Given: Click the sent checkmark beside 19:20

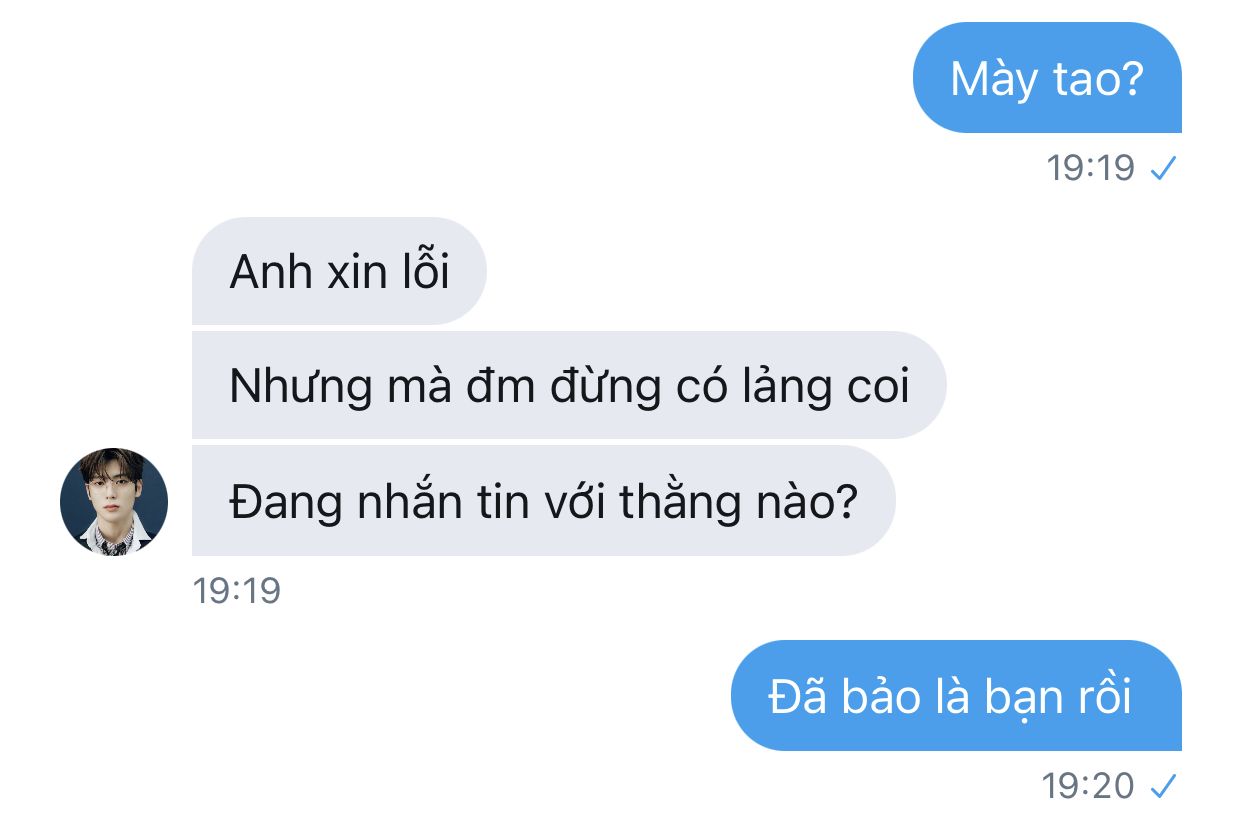Looking at the screenshot, I should 1162,786.
